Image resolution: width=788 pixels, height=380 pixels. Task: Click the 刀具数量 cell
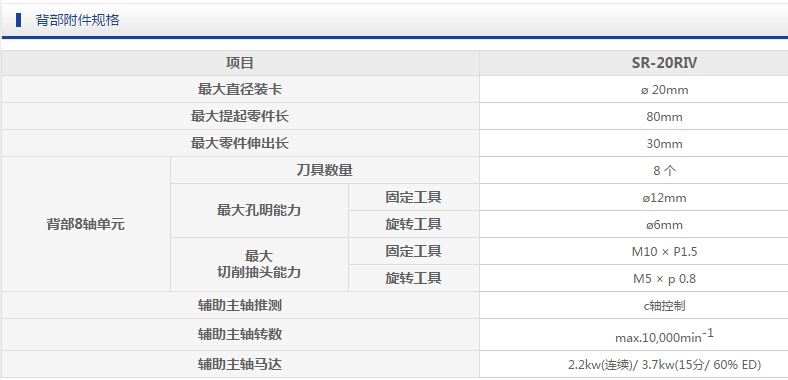tap(325, 170)
